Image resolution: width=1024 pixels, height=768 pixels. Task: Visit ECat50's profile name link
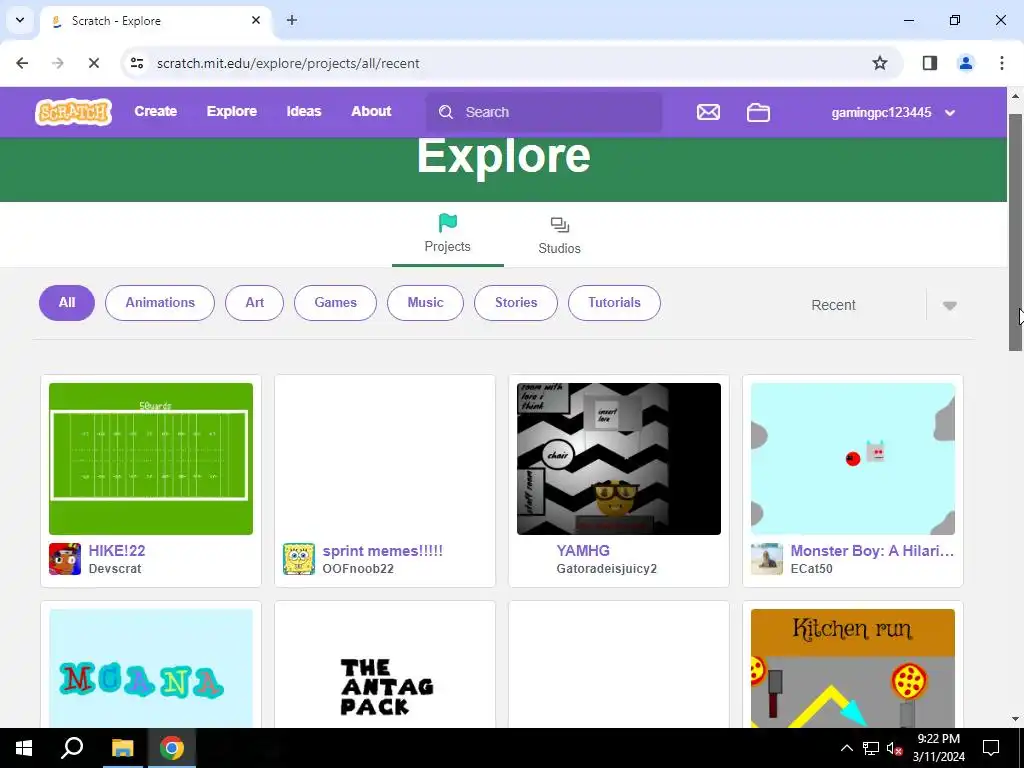(x=812, y=569)
